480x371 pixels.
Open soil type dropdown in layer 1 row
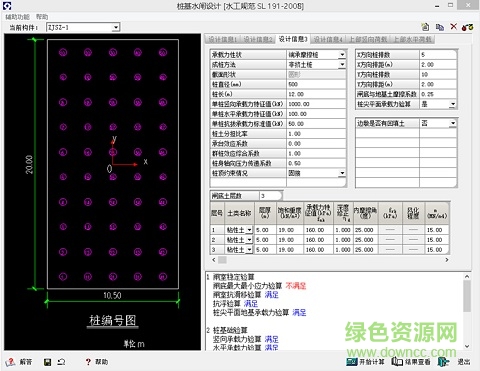249,230
